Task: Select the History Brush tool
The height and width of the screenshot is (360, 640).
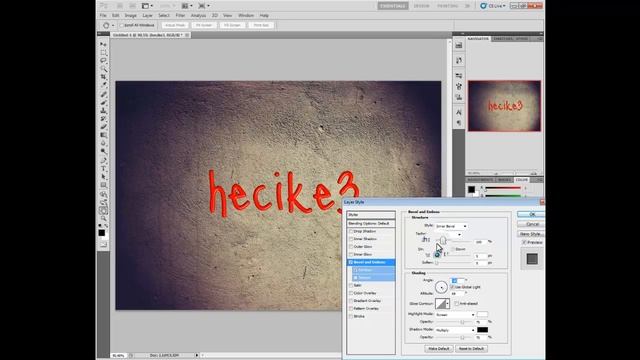Action: point(103,119)
